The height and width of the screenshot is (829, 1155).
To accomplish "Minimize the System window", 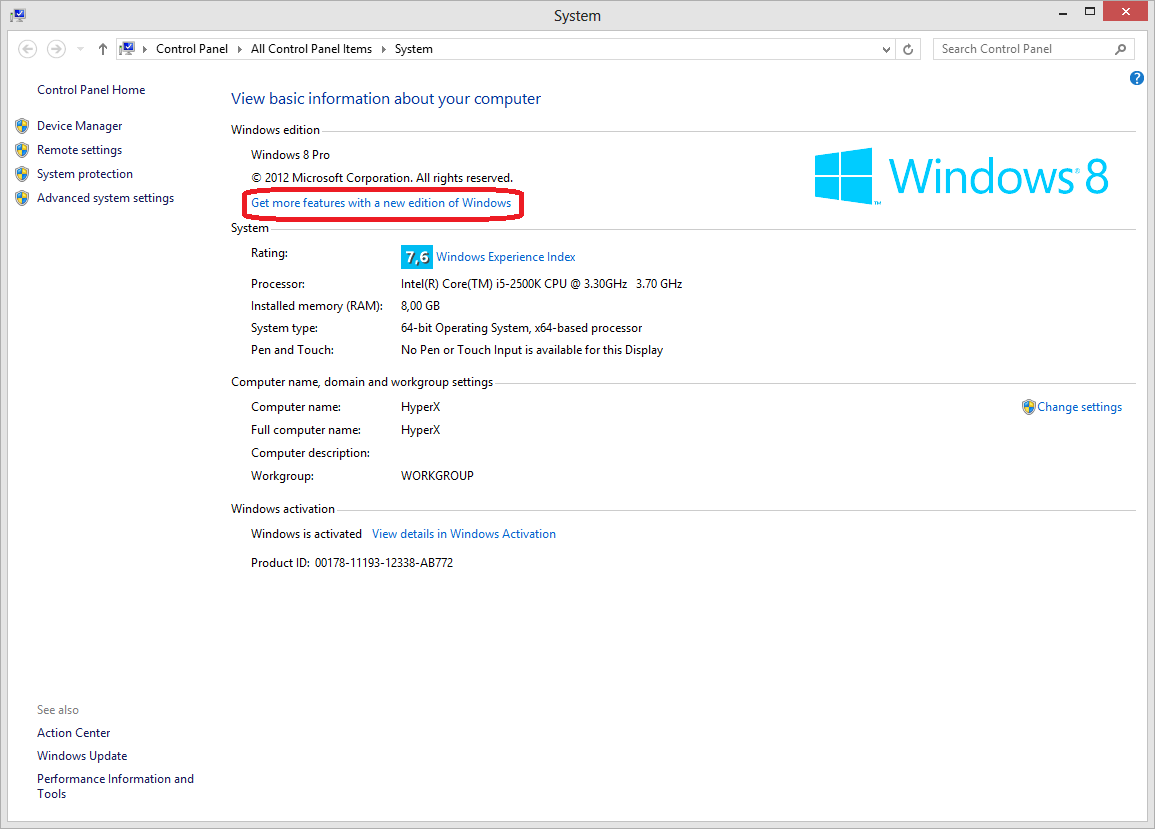I will point(1062,13).
